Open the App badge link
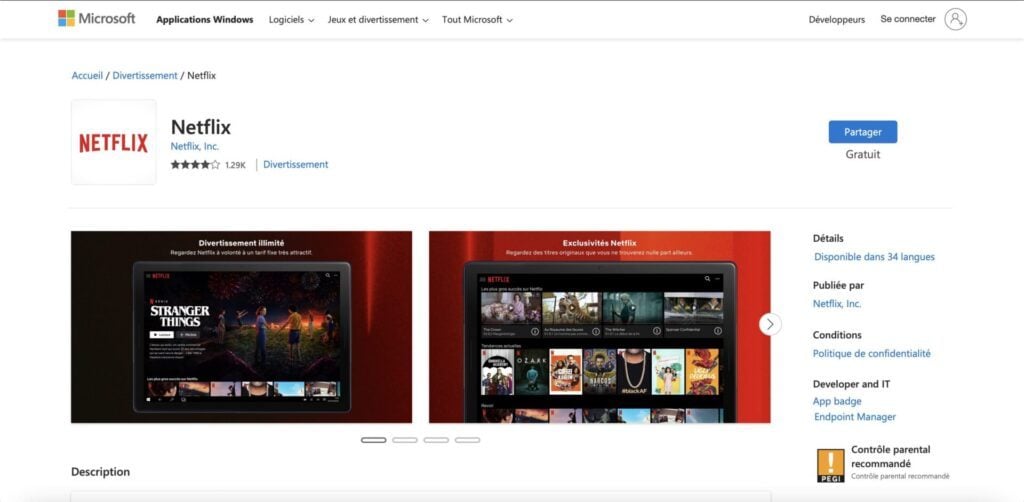Image resolution: width=1024 pixels, height=502 pixels. 837,401
